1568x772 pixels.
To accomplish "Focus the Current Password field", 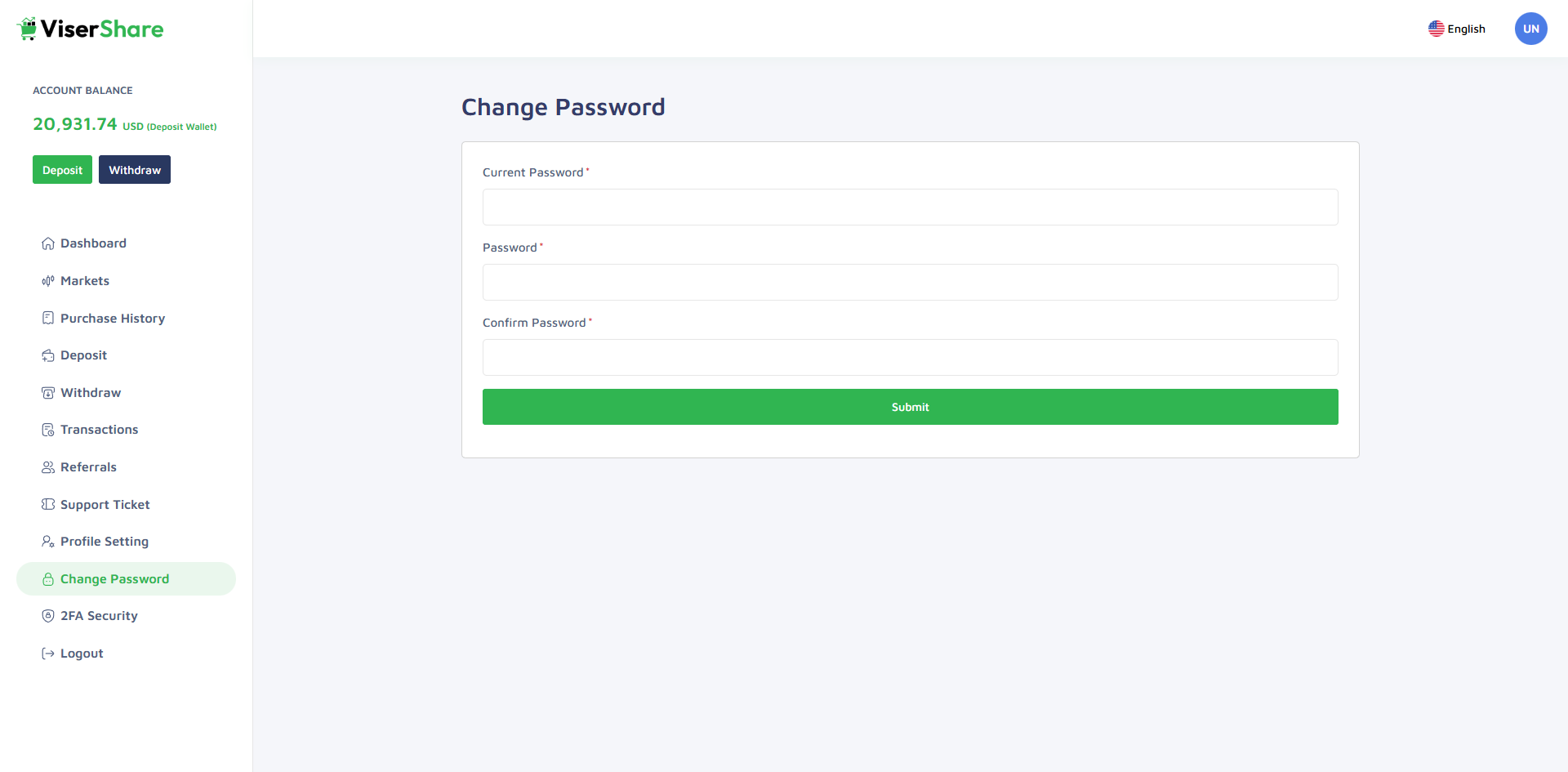I will [x=910, y=208].
